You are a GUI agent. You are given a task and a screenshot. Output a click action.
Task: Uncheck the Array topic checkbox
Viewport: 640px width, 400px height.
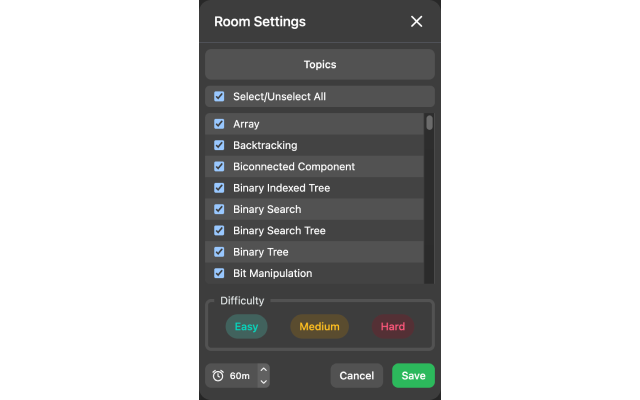pos(219,124)
